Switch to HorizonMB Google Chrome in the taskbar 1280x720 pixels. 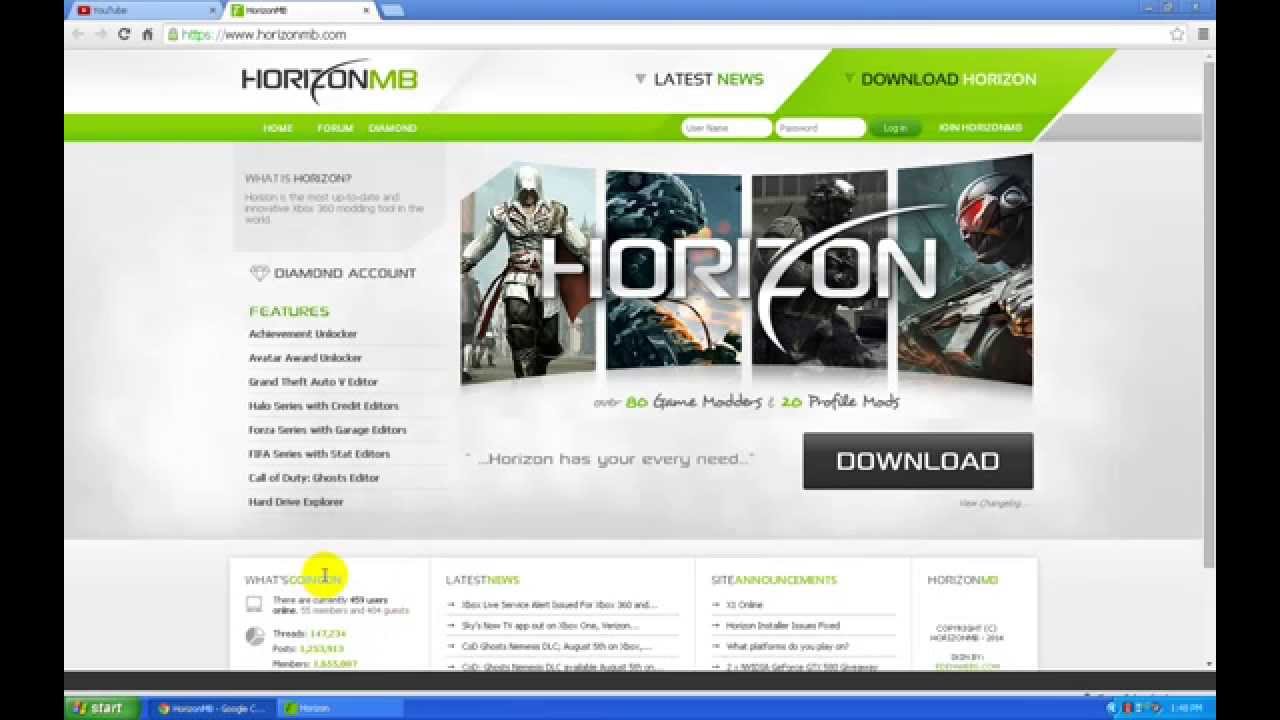click(x=211, y=708)
